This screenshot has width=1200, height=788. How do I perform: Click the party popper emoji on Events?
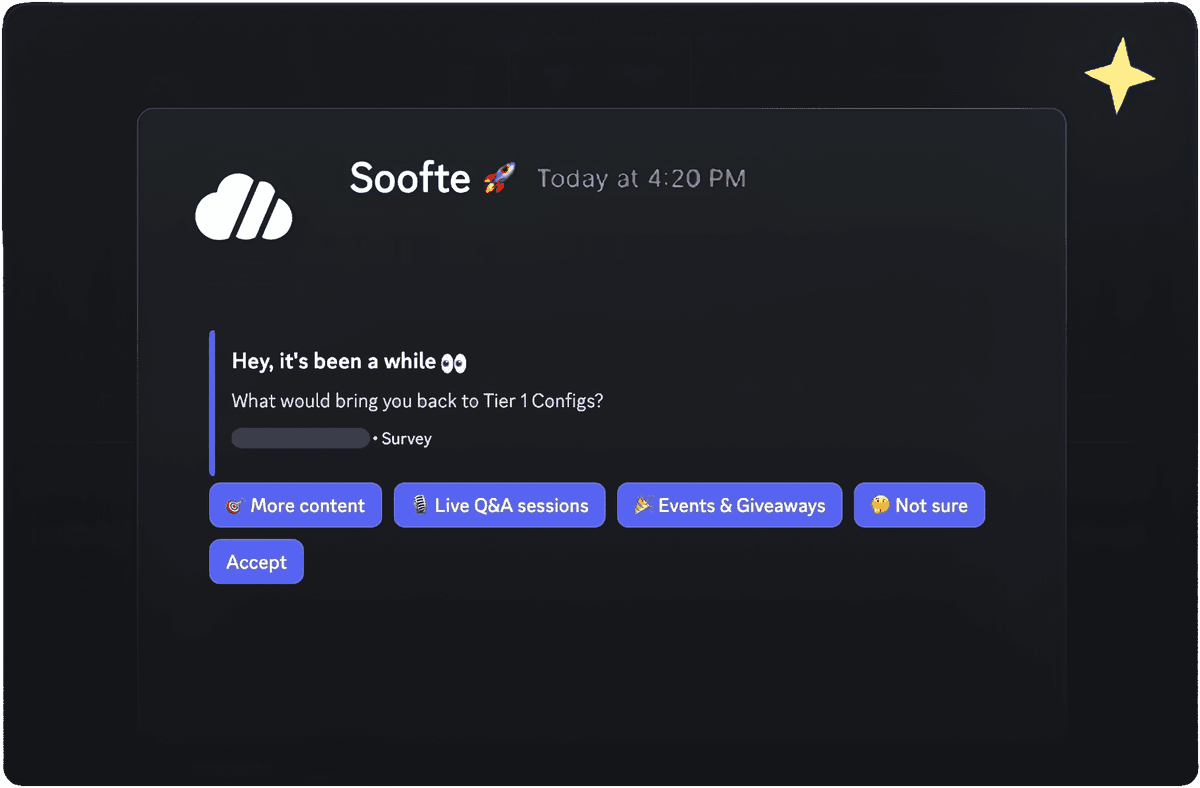click(x=643, y=505)
